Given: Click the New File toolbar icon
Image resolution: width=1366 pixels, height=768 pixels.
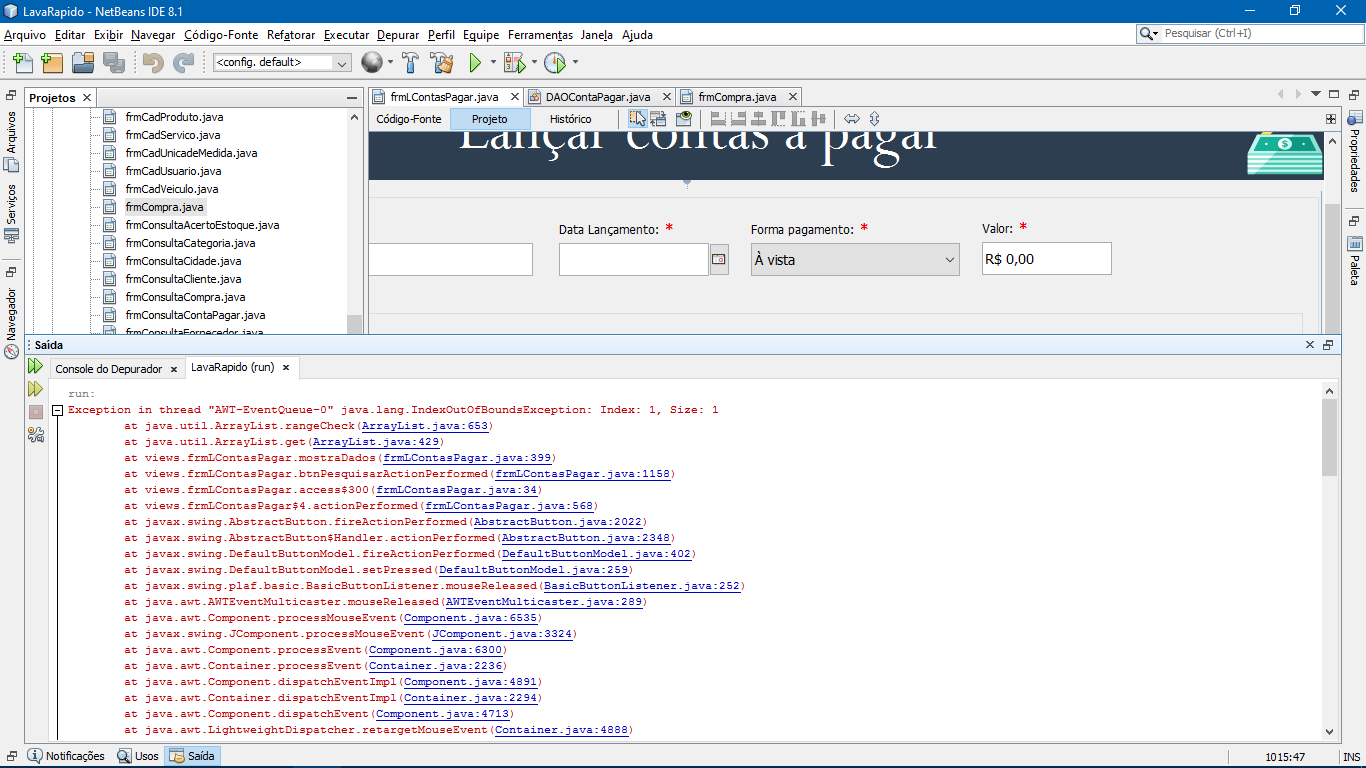Looking at the screenshot, I should tap(22, 62).
